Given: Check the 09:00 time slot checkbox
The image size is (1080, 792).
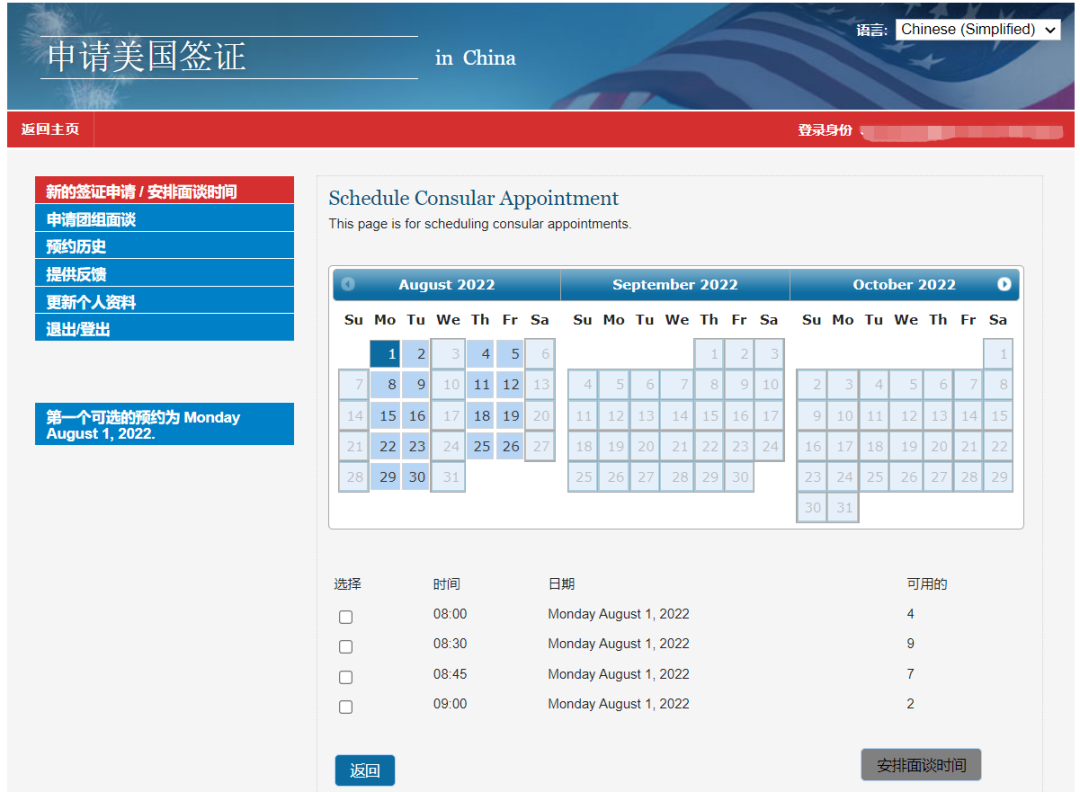Looking at the screenshot, I should pyautogui.click(x=346, y=707).
